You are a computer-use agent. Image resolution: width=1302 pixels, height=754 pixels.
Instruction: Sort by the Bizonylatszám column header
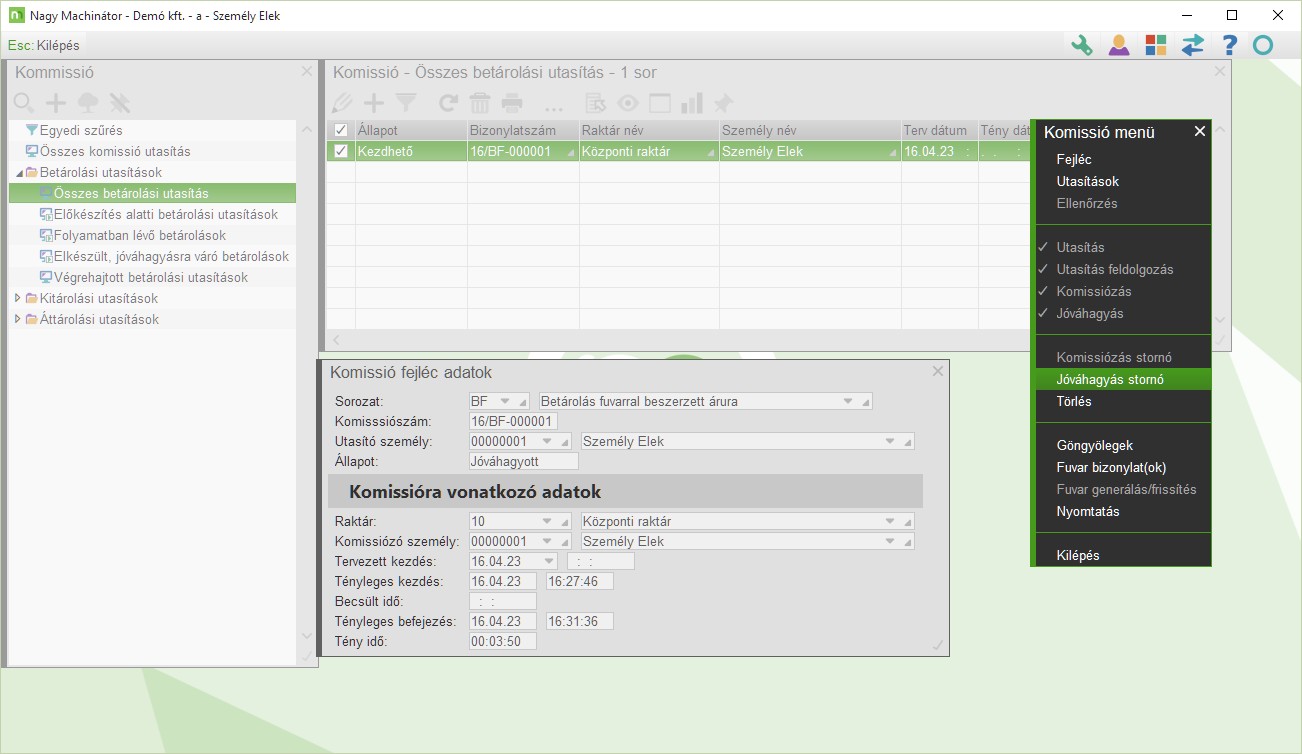click(523, 130)
